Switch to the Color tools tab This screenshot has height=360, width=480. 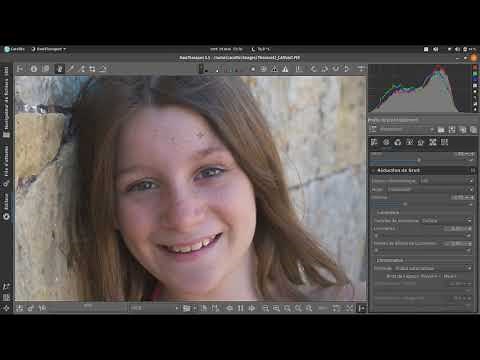click(398, 142)
